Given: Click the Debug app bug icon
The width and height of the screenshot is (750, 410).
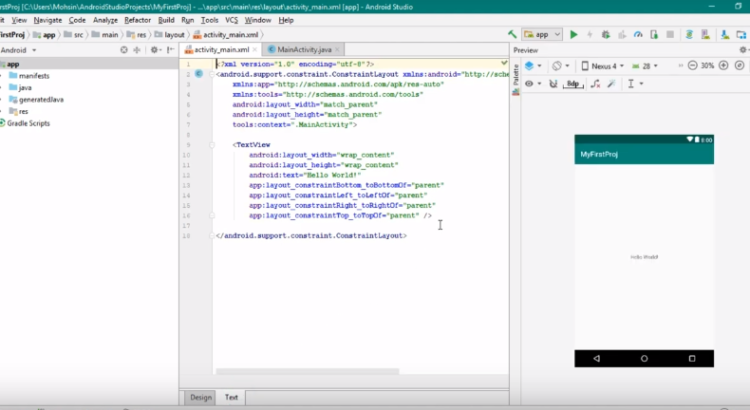Looking at the screenshot, I should pyautogui.click(x=604, y=34).
